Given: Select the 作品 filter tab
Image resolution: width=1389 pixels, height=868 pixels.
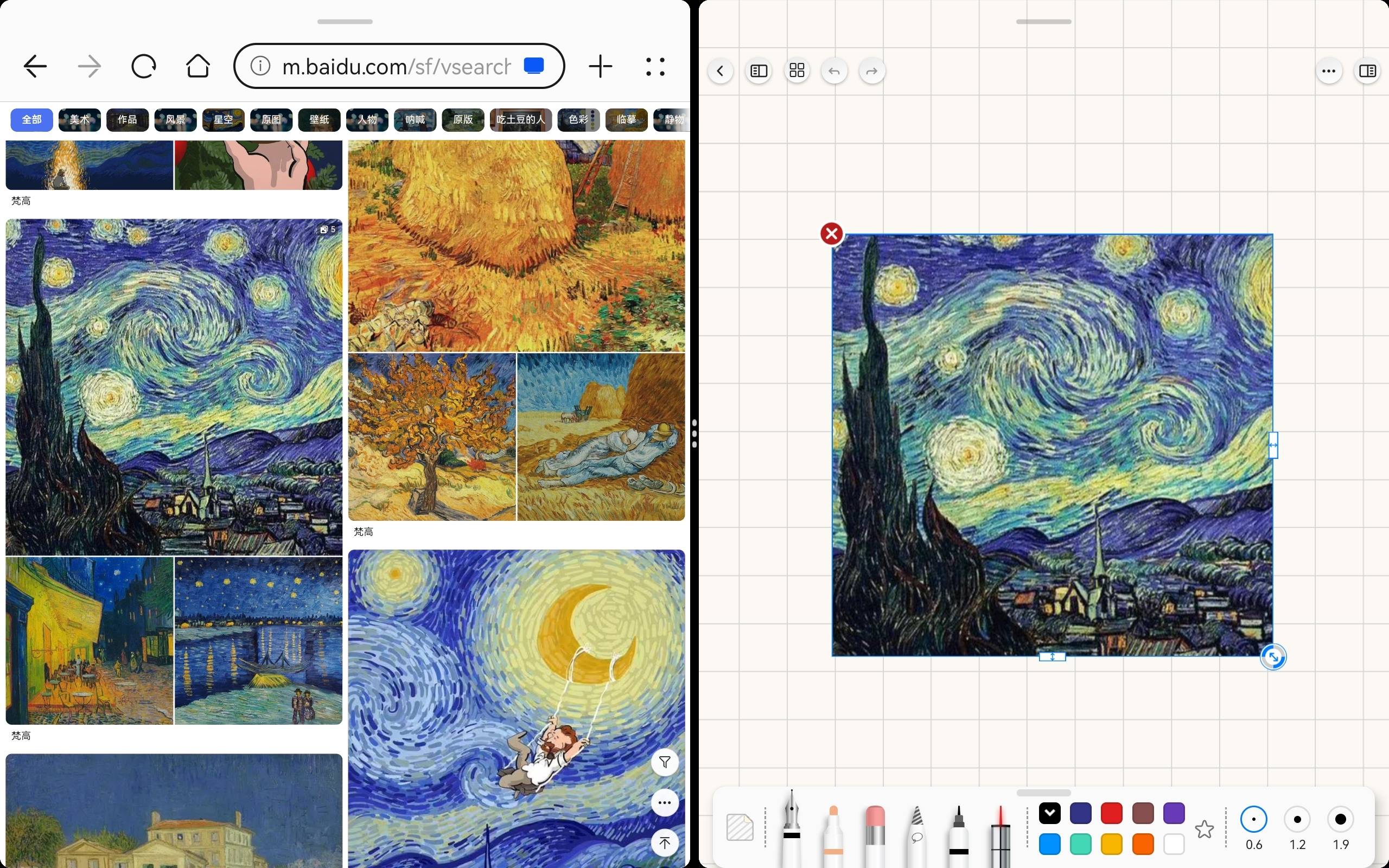Looking at the screenshot, I should click(128, 119).
